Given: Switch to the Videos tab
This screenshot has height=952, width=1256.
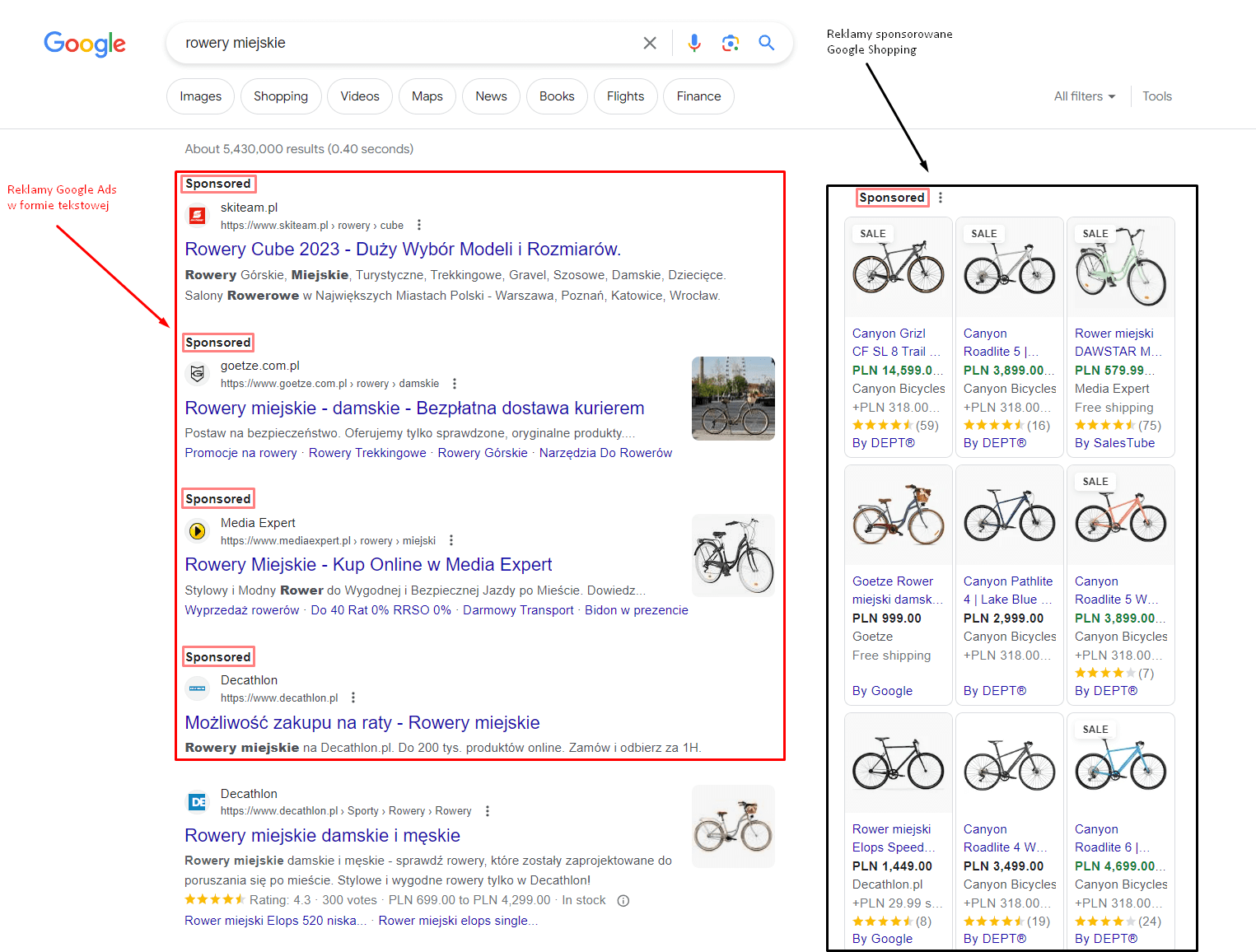Looking at the screenshot, I should pyautogui.click(x=360, y=96).
